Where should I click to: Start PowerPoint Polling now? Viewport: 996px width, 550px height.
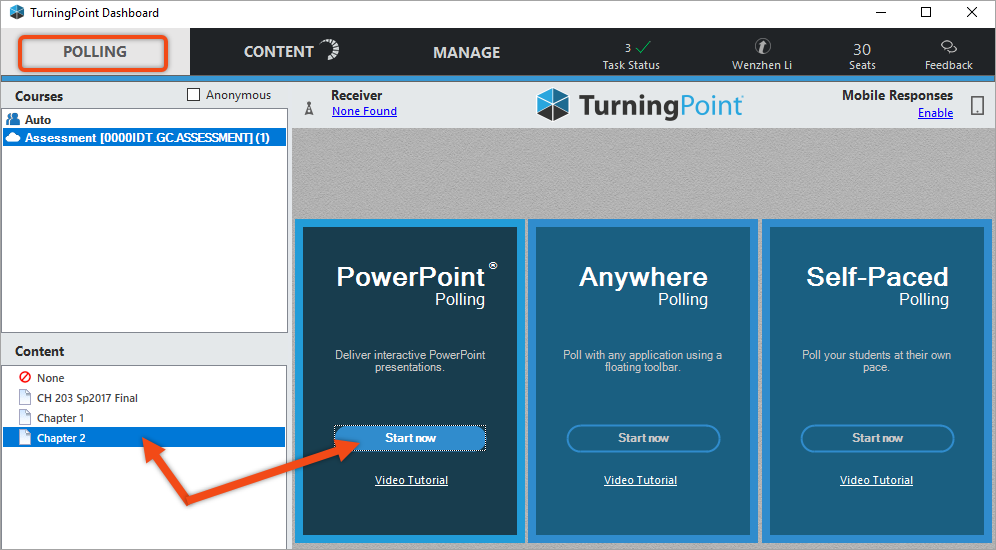click(x=410, y=438)
